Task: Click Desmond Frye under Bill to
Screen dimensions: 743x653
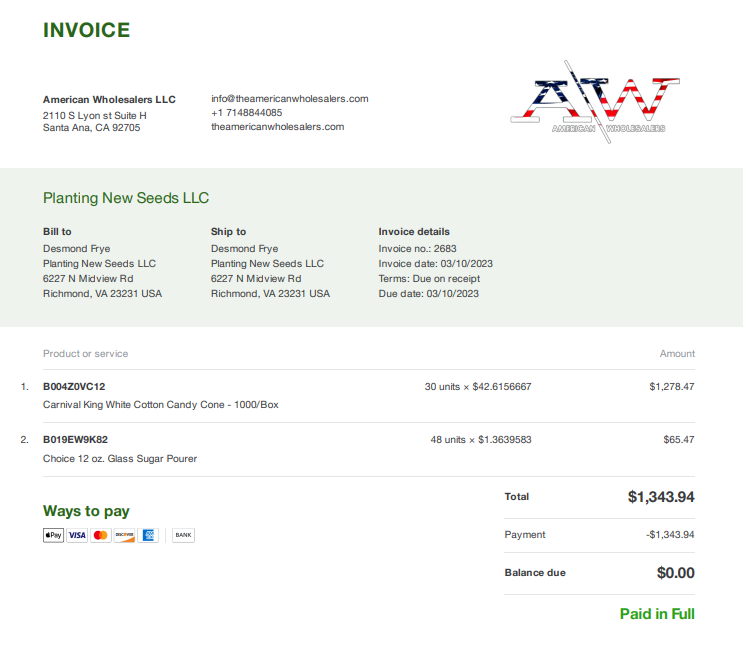Action: [77, 249]
